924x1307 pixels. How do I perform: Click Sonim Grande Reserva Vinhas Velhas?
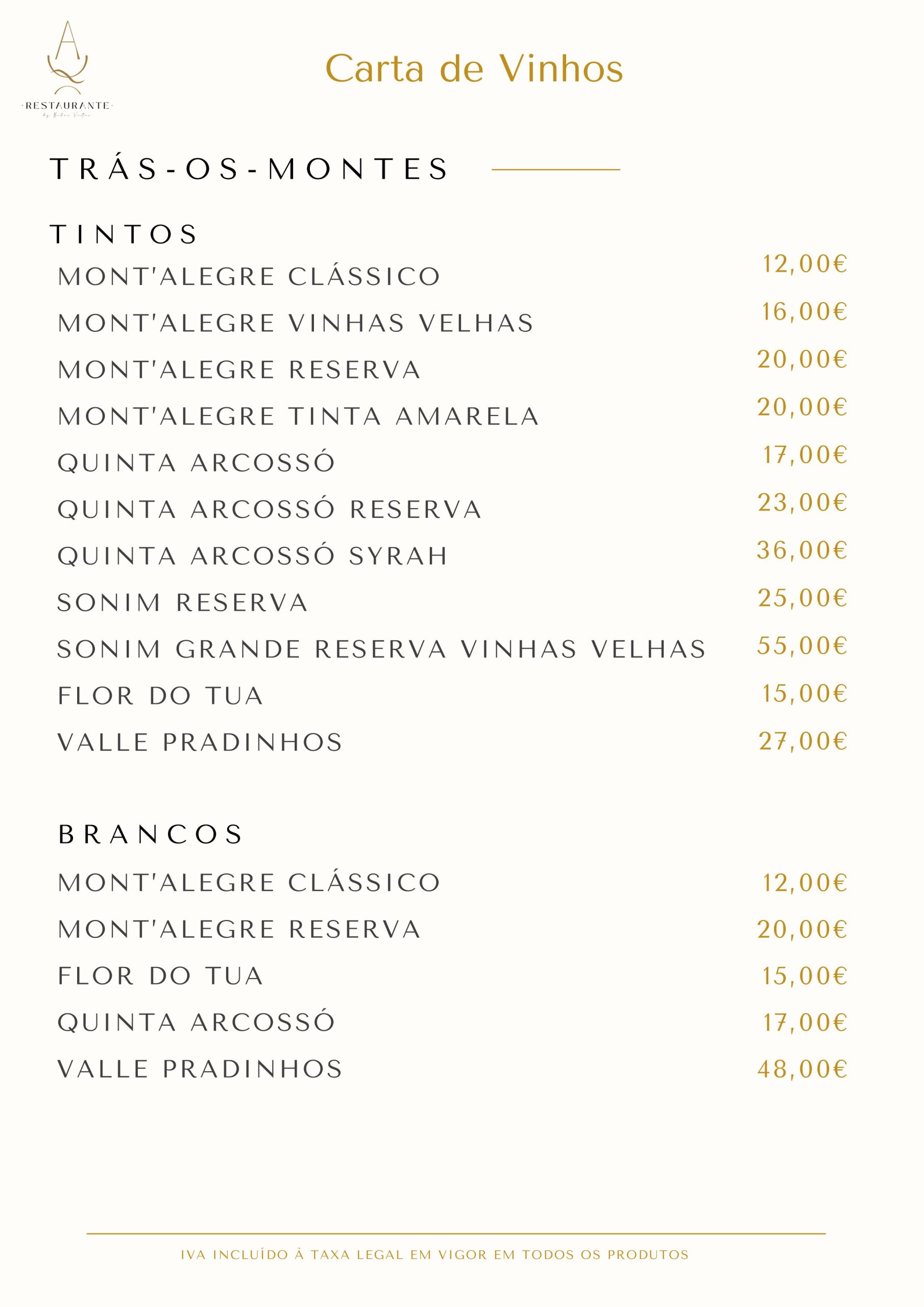381,649
